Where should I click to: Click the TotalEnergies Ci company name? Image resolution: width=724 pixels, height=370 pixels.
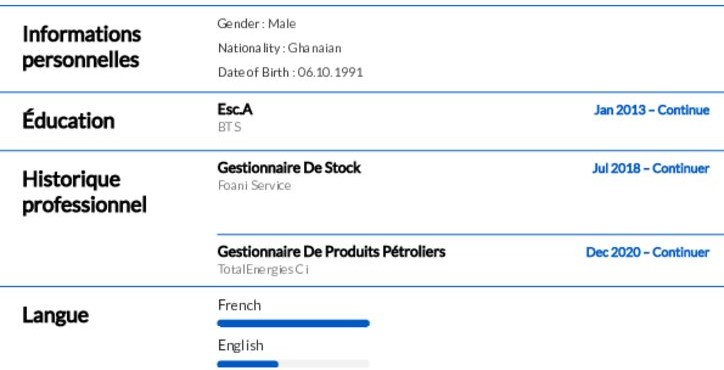coord(263,270)
